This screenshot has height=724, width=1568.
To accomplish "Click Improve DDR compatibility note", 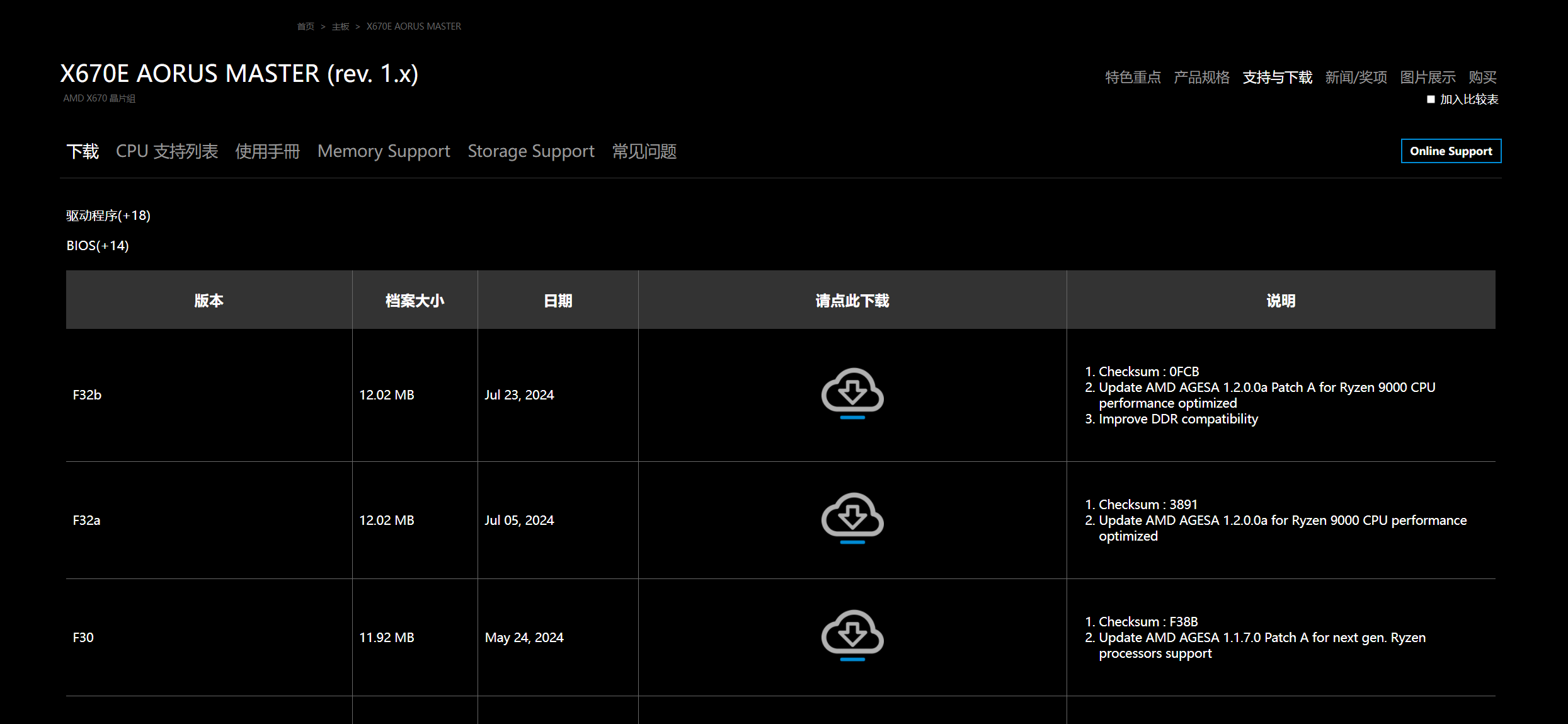I will click(x=1178, y=419).
